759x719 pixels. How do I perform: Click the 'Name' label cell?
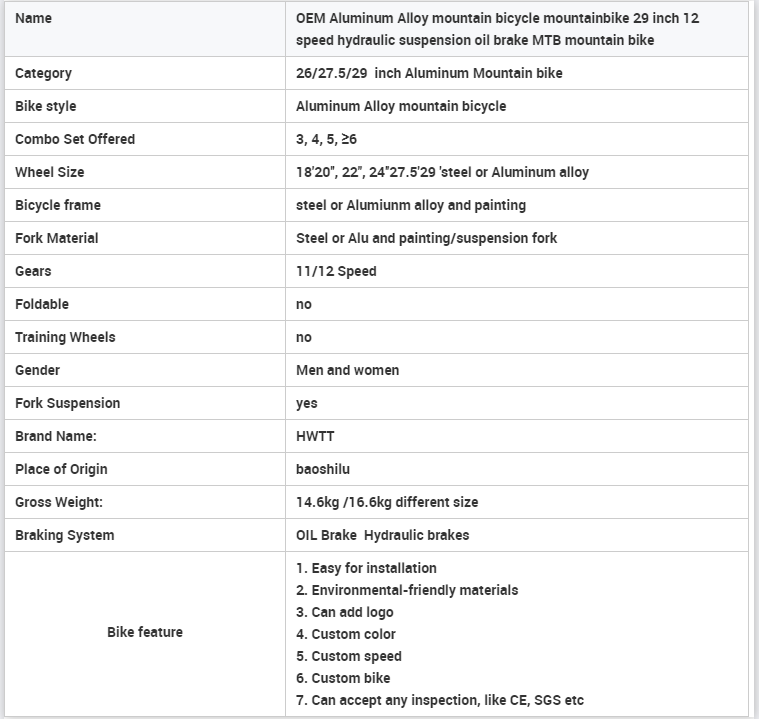point(34,18)
